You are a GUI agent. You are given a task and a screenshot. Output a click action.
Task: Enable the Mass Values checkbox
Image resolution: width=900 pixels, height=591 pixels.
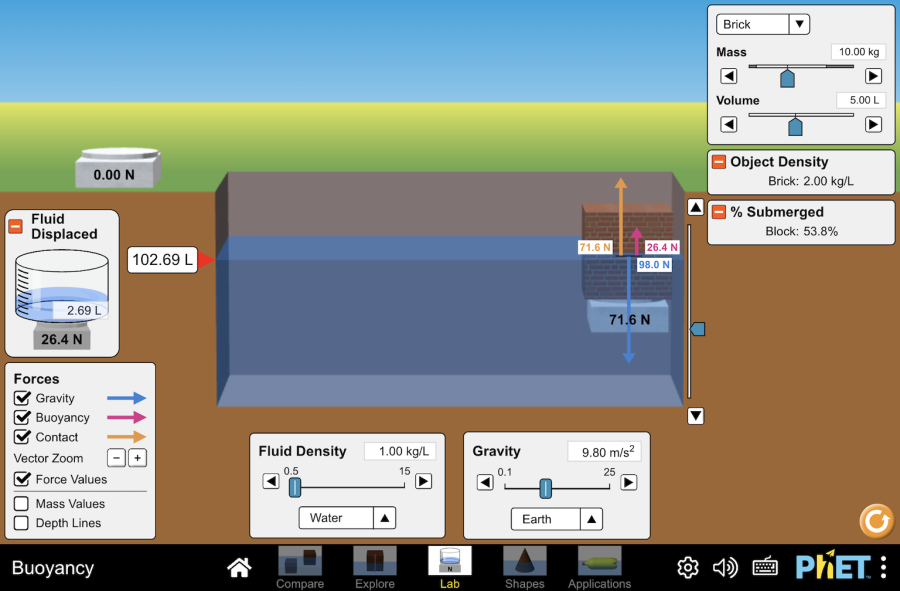pyautogui.click(x=22, y=504)
